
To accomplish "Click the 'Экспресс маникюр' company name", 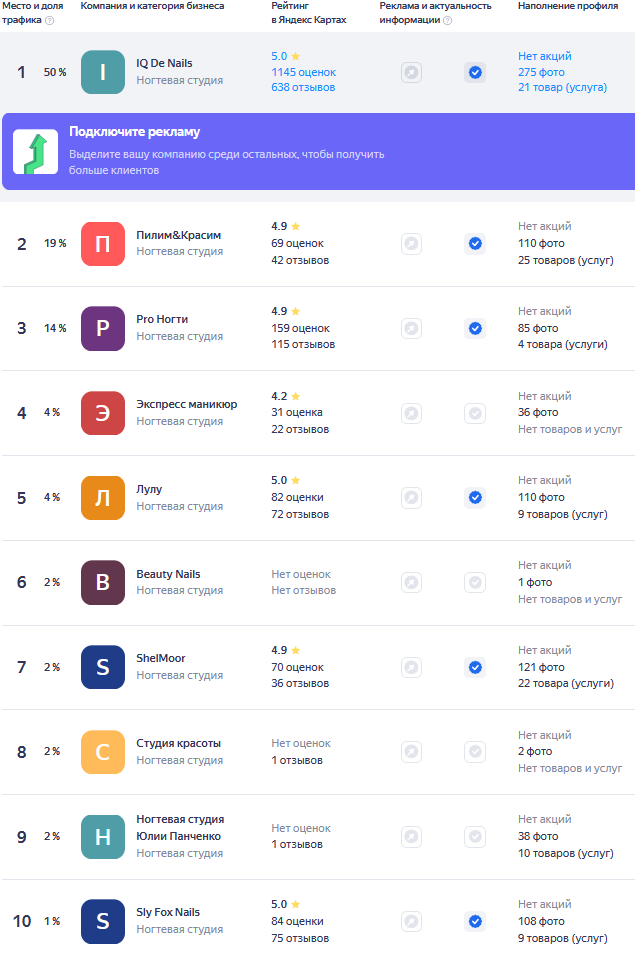I will point(187,404).
